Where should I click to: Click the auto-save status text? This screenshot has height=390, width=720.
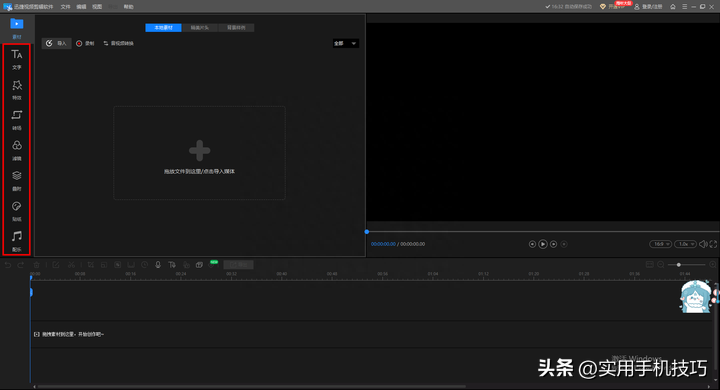coord(568,6)
